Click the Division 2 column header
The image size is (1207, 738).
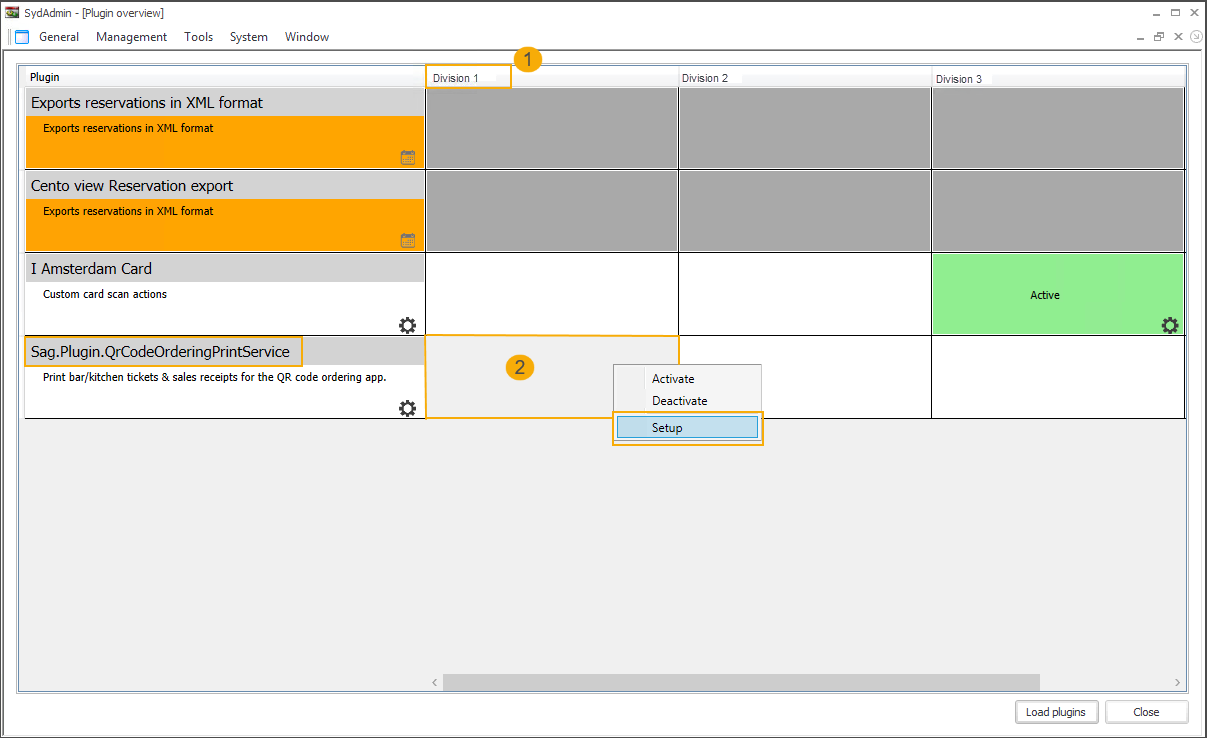[705, 78]
